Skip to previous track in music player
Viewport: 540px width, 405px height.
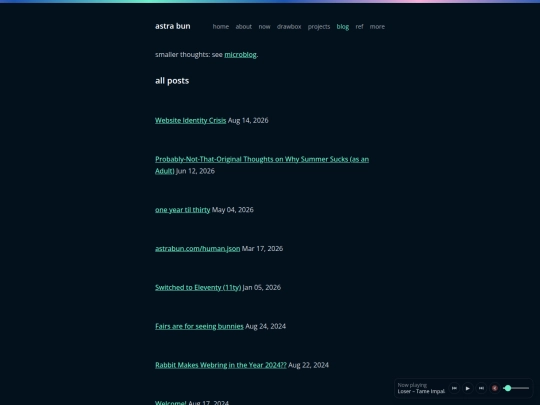(454, 388)
